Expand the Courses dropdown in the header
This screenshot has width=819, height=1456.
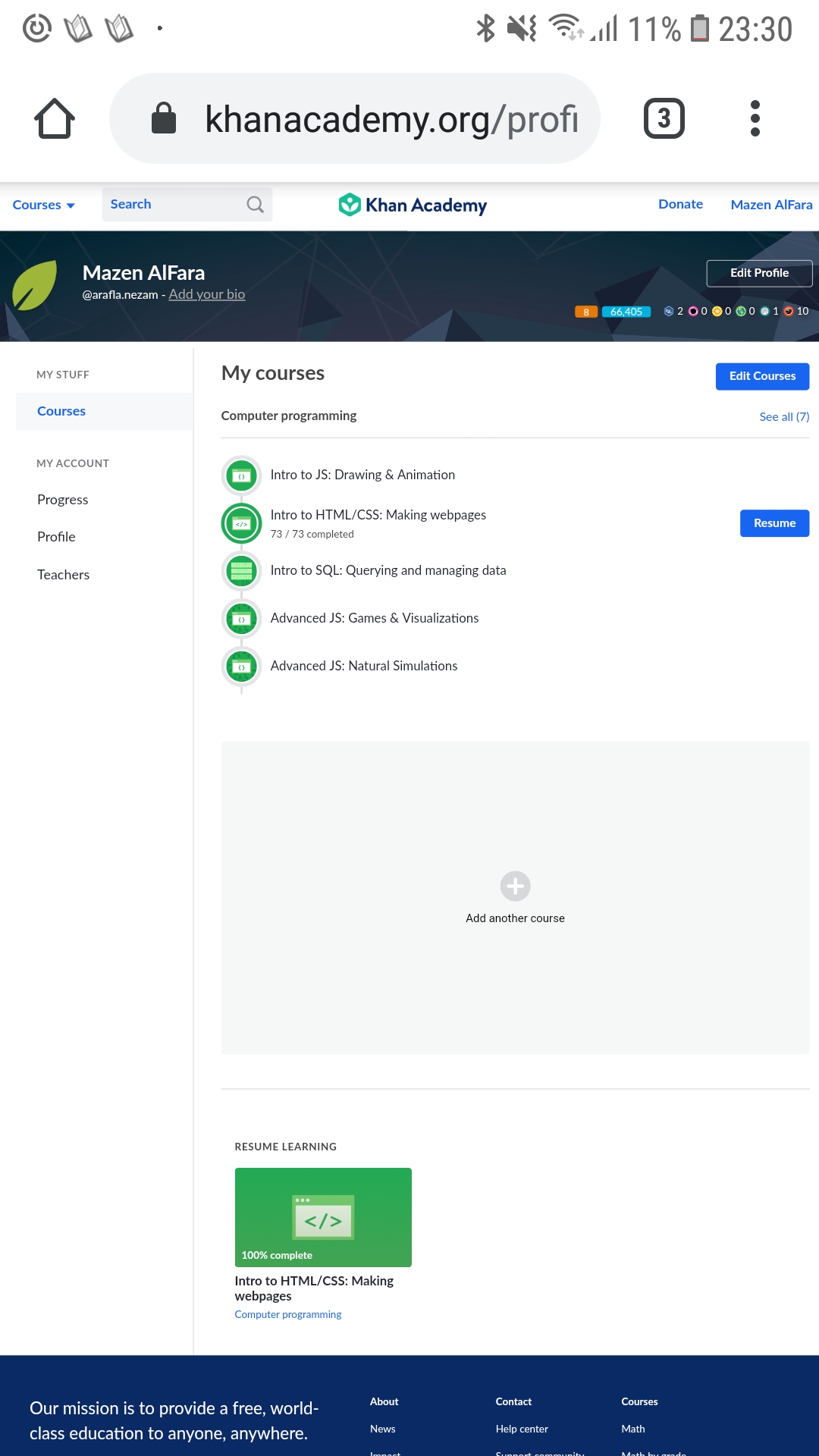44,205
